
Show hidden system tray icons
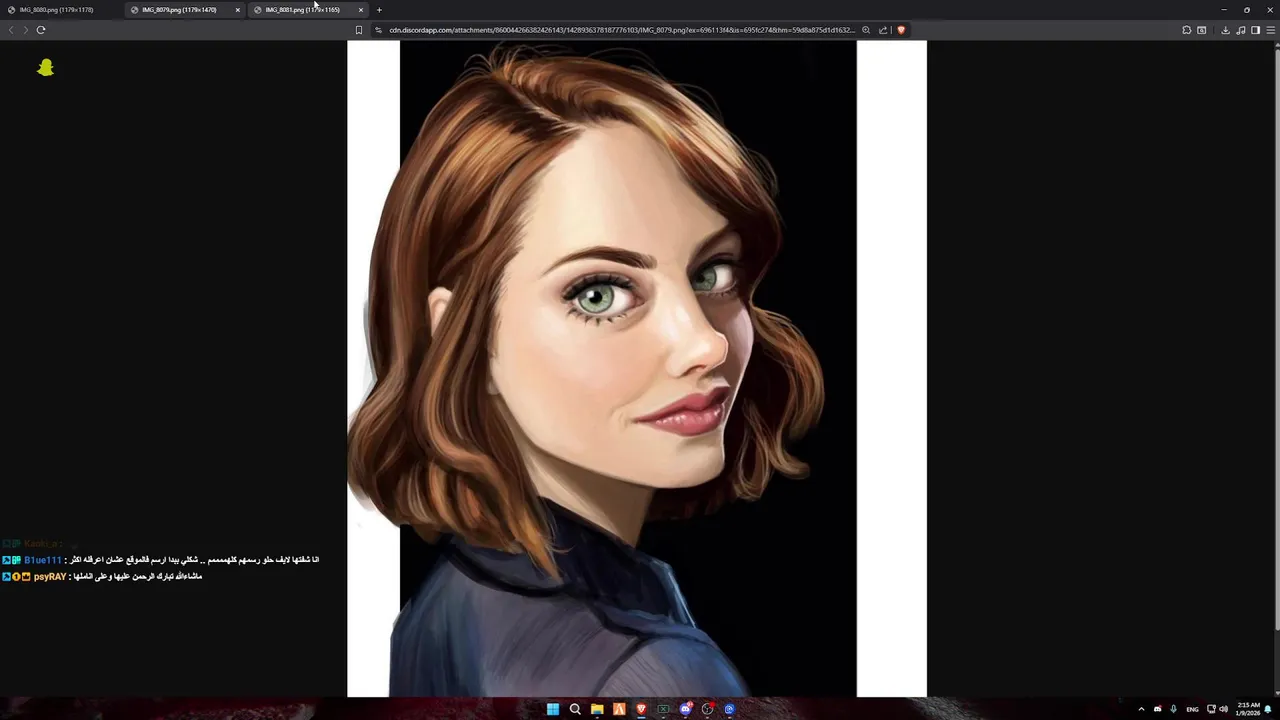point(1141,709)
